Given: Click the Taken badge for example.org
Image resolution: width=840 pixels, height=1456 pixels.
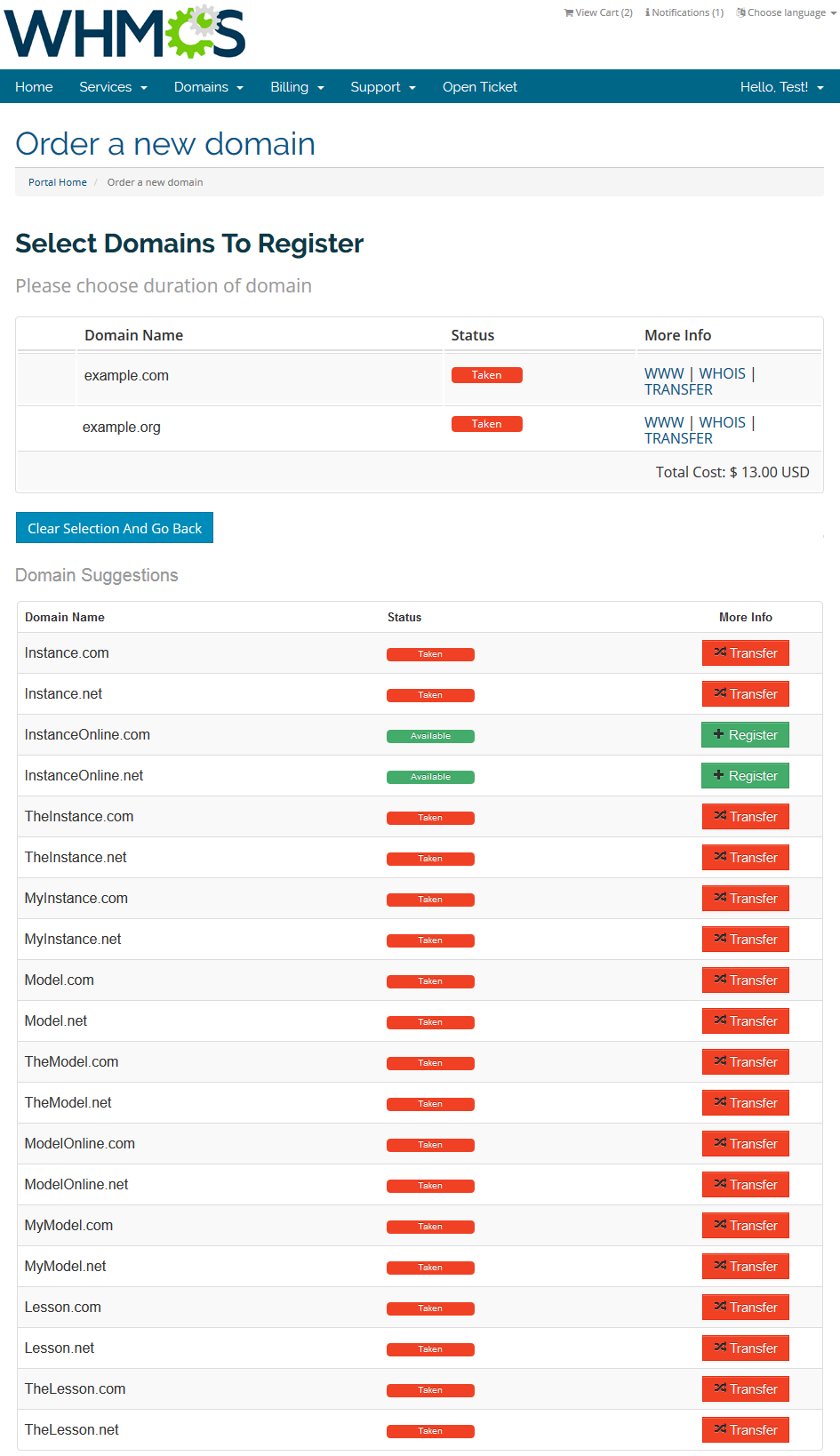Looking at the screenshot, I should 487,424.
